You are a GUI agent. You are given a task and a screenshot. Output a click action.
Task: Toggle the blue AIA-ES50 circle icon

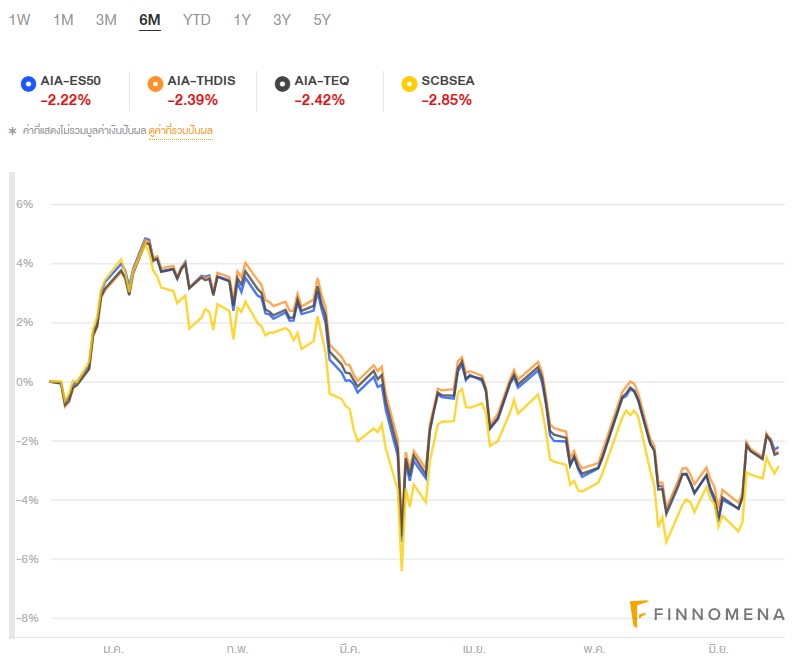(28, 82)
